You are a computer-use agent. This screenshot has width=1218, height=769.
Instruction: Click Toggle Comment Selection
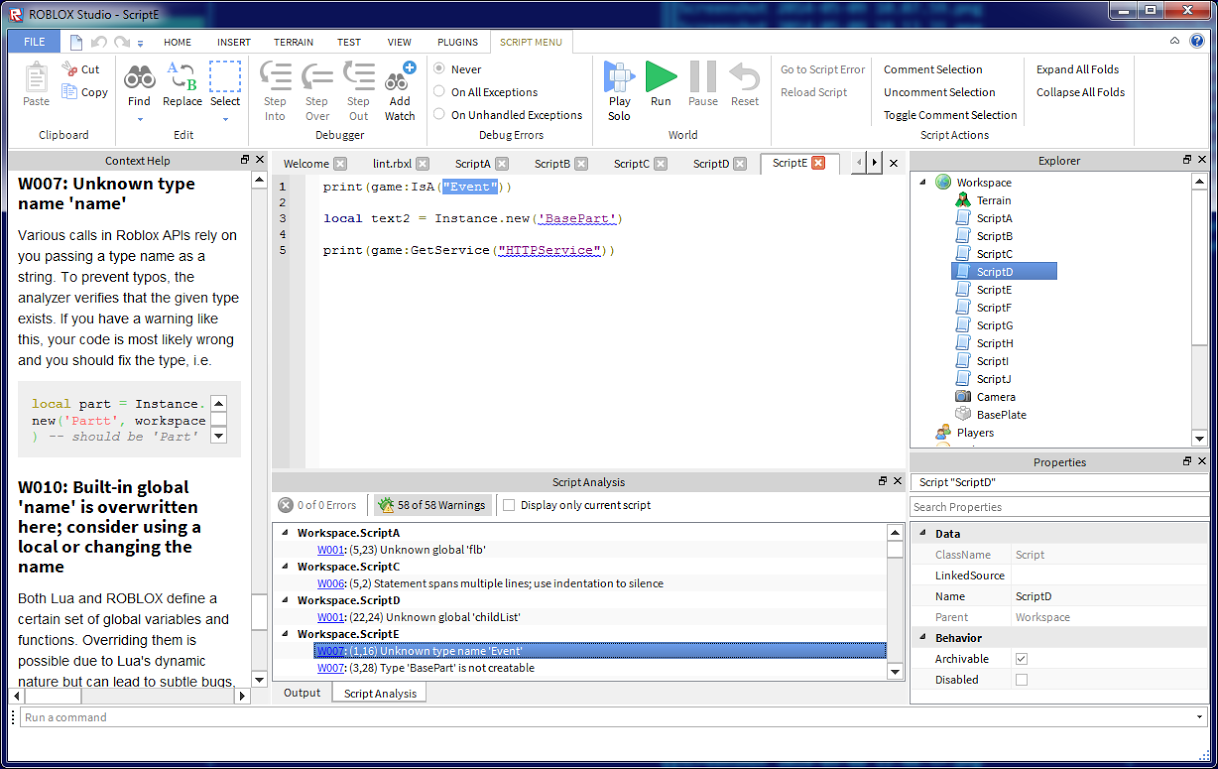point(950,115)
